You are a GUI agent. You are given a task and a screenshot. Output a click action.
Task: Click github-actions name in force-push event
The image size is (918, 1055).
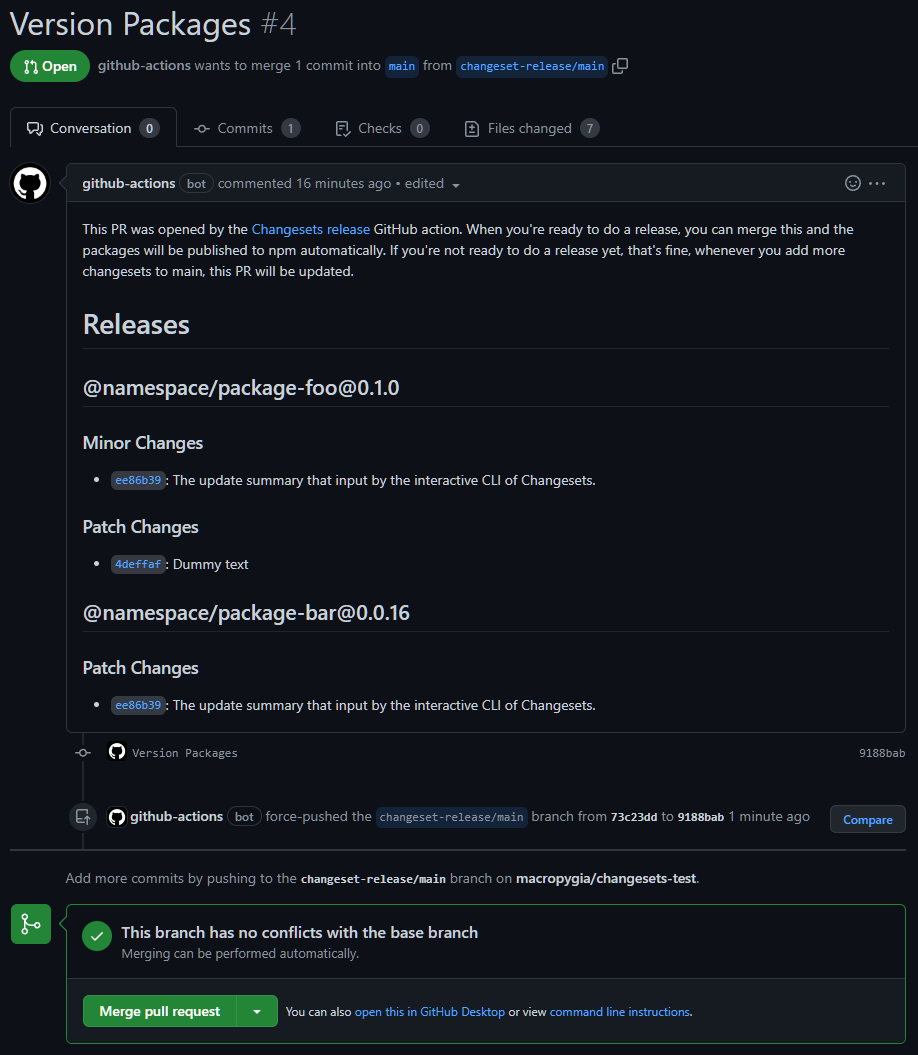tap(176, 816)
